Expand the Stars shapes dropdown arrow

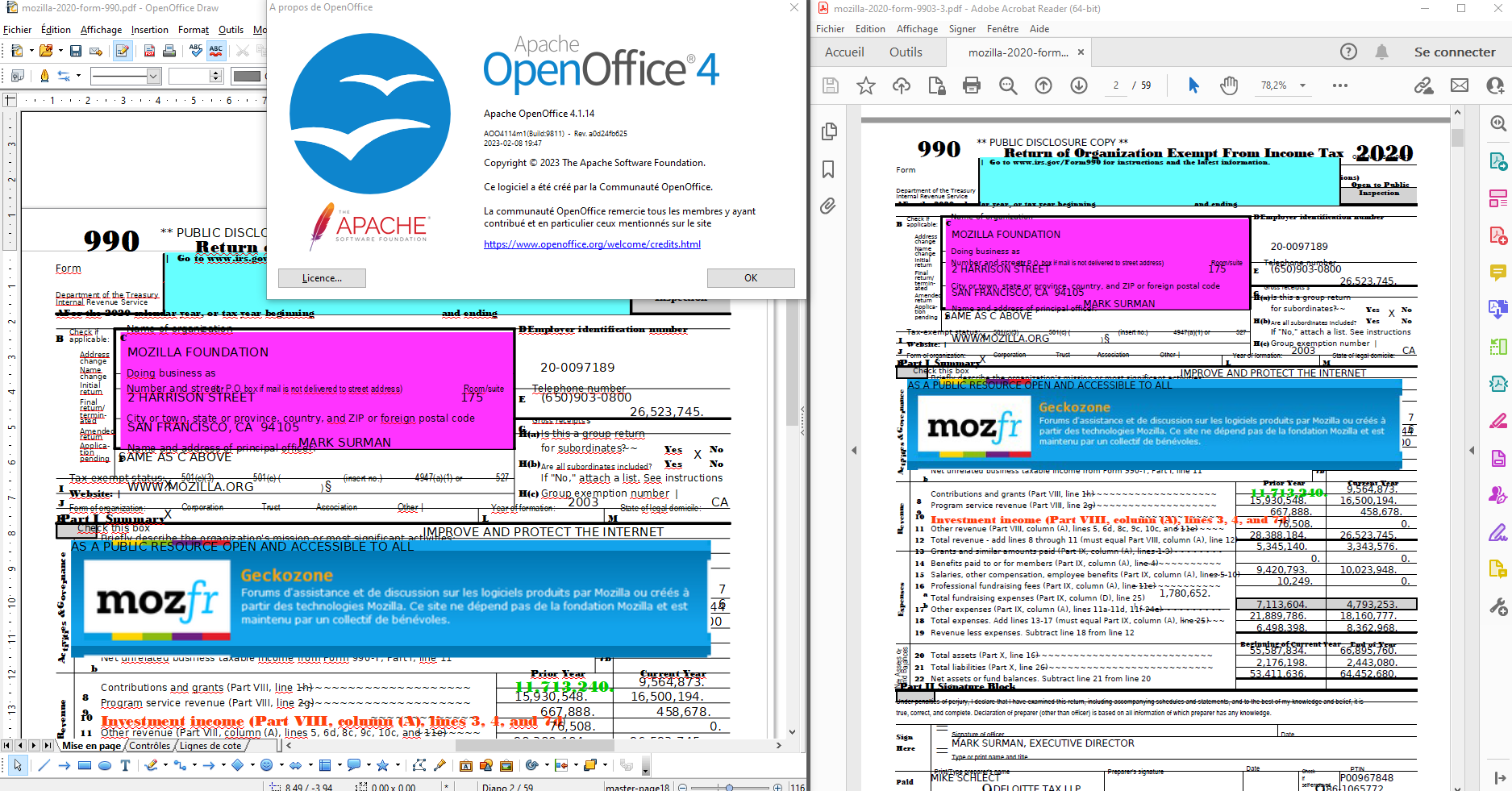(x=397, y=765)
